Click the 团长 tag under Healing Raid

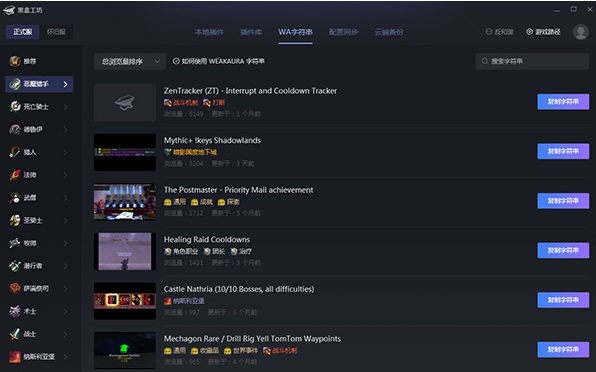(x=214, y=251)
